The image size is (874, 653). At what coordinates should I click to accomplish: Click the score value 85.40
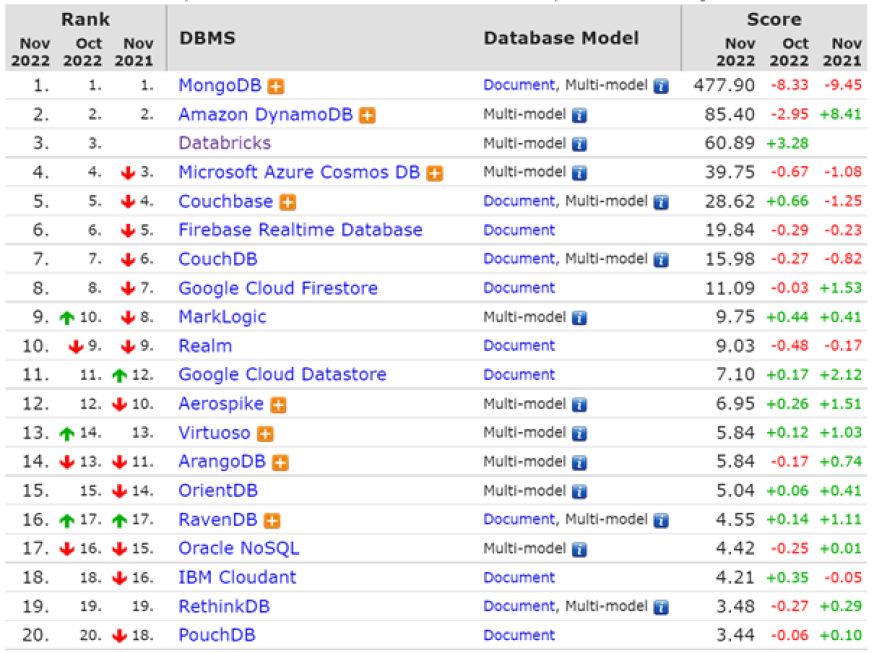pyautogui.click(x=730, y=114)
